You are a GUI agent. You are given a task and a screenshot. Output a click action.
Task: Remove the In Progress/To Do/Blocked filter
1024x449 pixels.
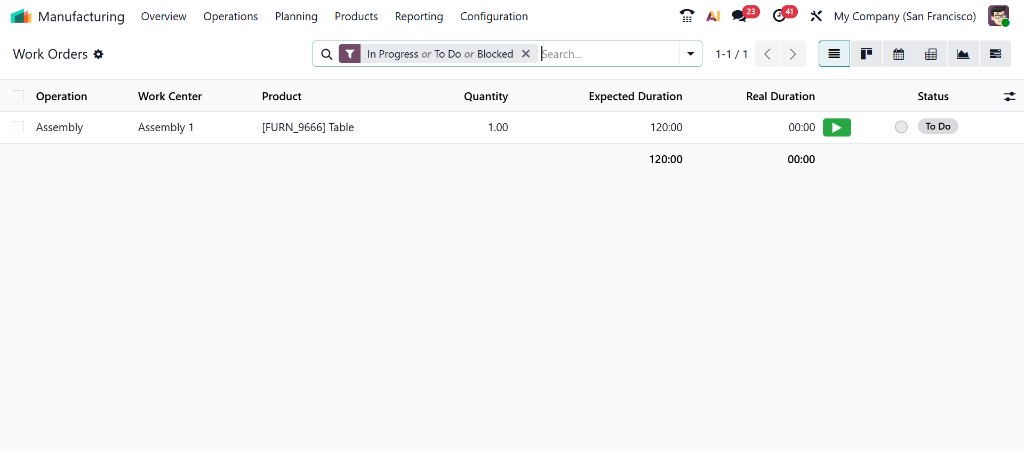526,54
